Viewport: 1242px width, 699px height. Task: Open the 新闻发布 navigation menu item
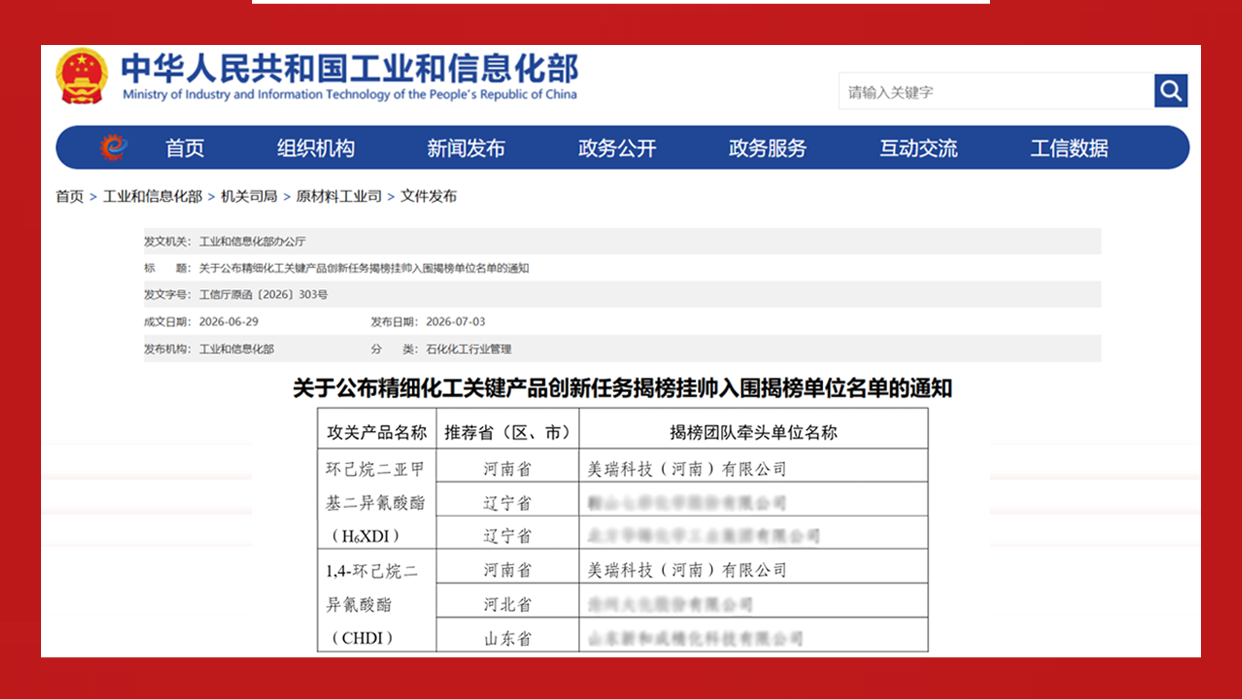coord(466,148)
